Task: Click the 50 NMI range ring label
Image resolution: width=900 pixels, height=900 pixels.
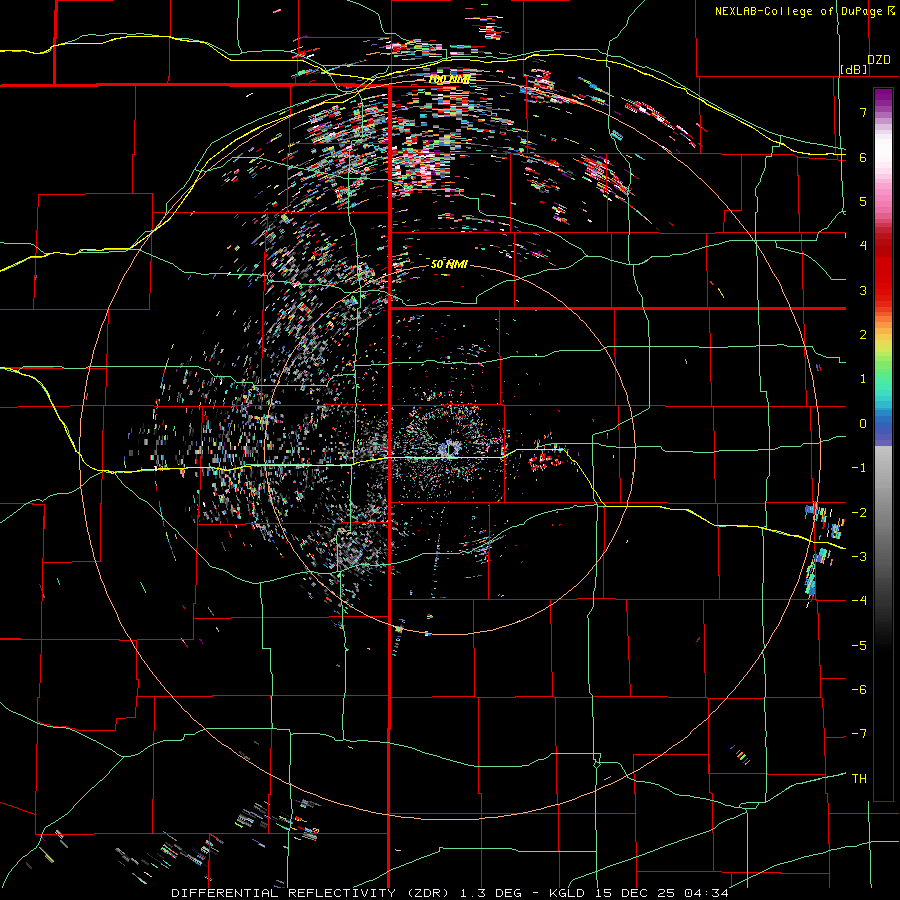Action: pos(449,265)
